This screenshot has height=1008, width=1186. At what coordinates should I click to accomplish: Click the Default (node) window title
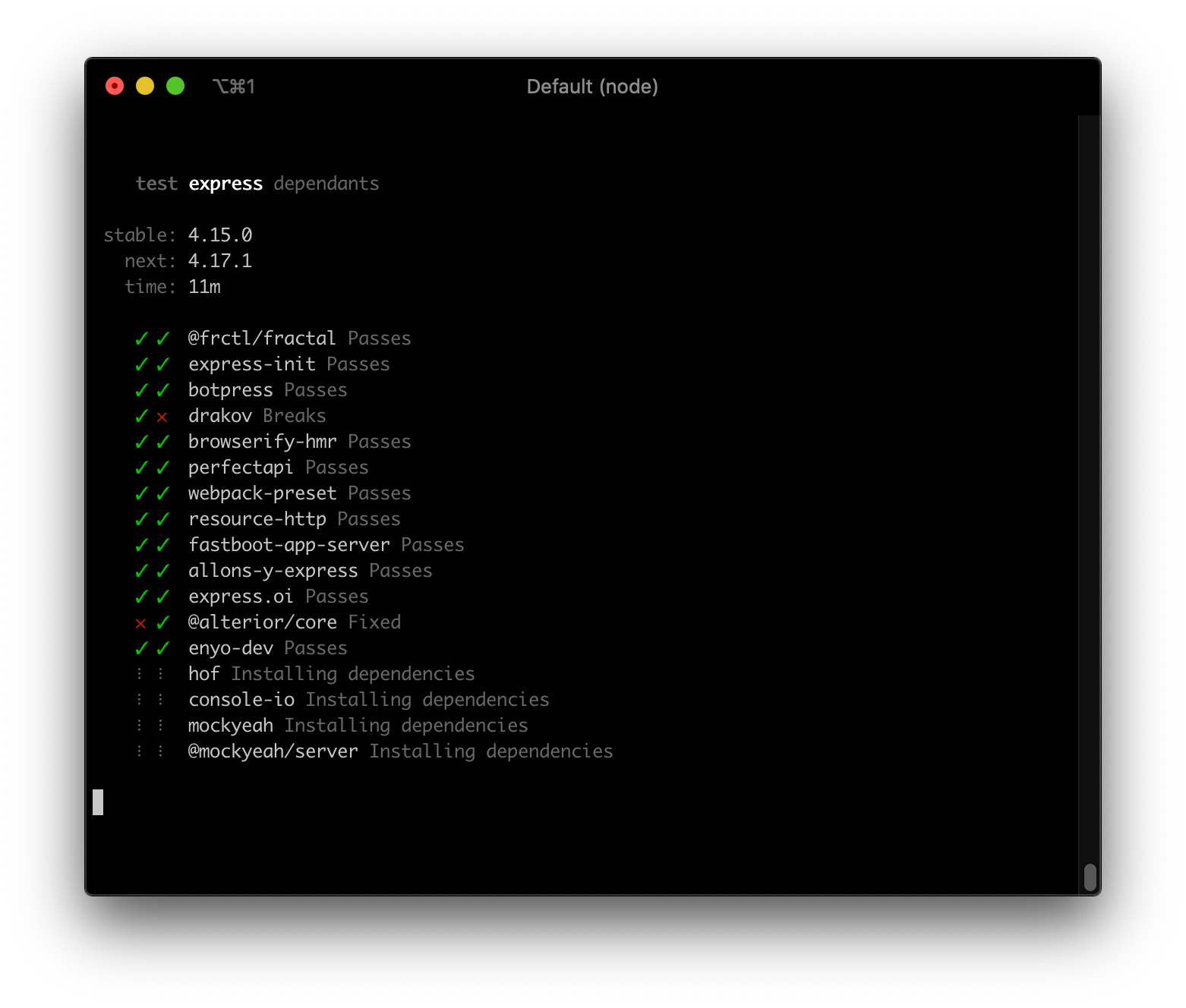[x=592, y=87]
